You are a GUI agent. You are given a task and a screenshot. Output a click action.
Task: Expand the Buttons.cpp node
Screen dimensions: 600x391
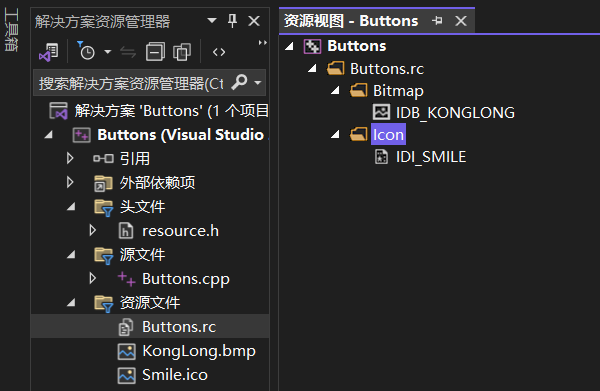point(93,278)
